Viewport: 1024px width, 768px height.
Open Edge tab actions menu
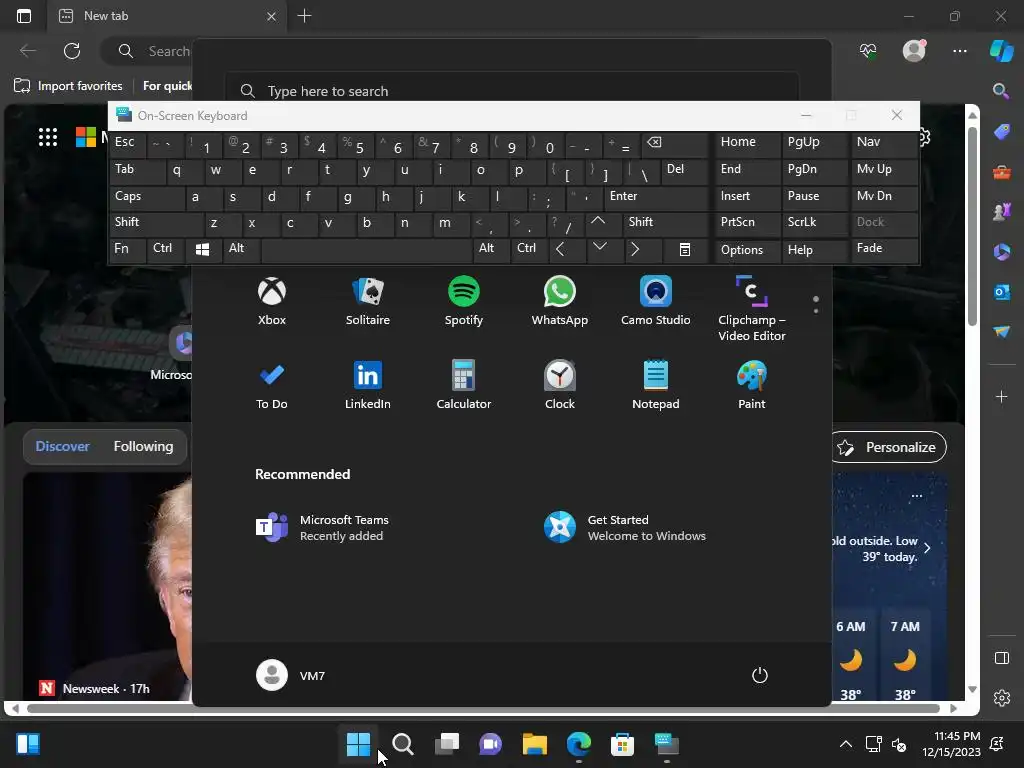coord(24,16)
